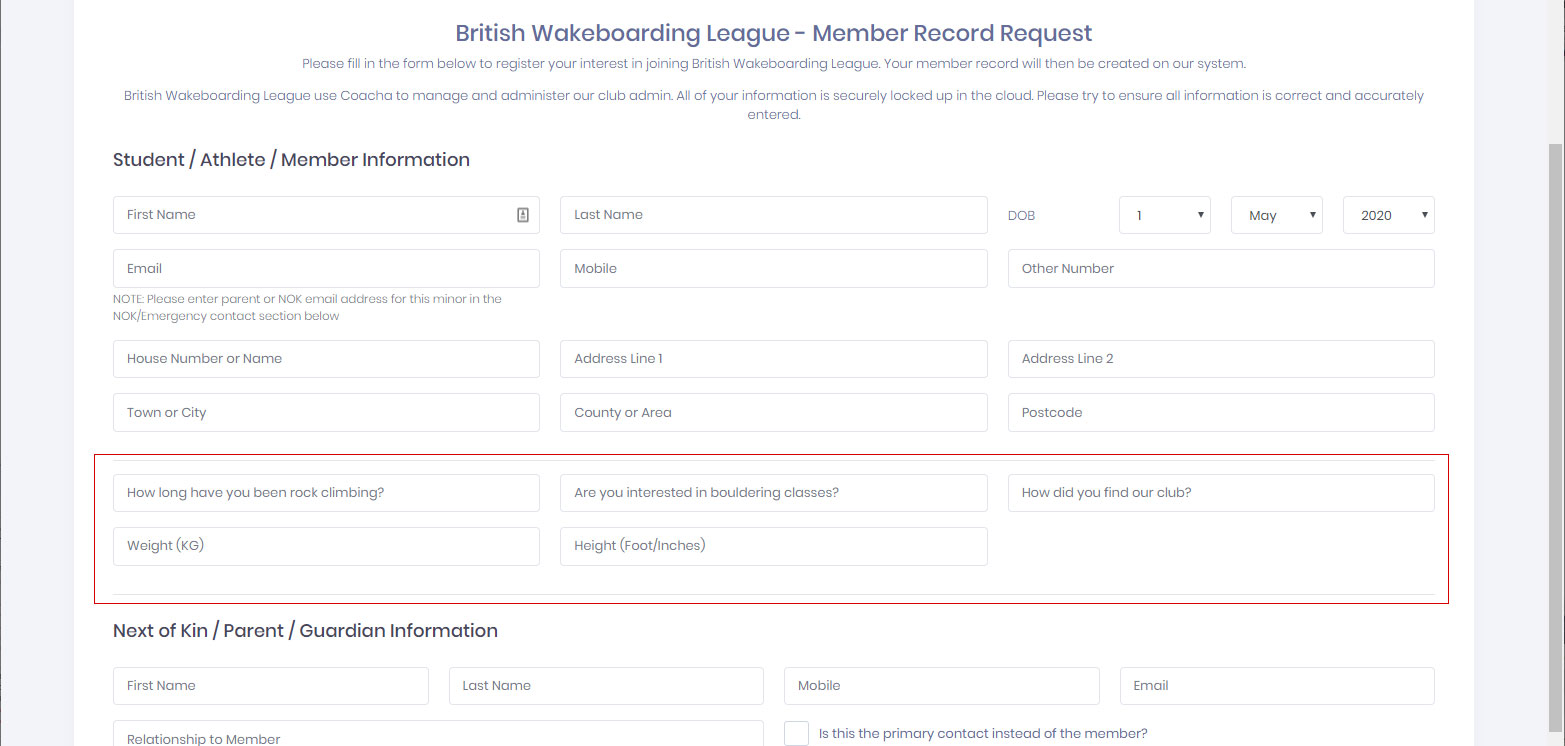Tick the primary contact checkbox

pos(796,733)
